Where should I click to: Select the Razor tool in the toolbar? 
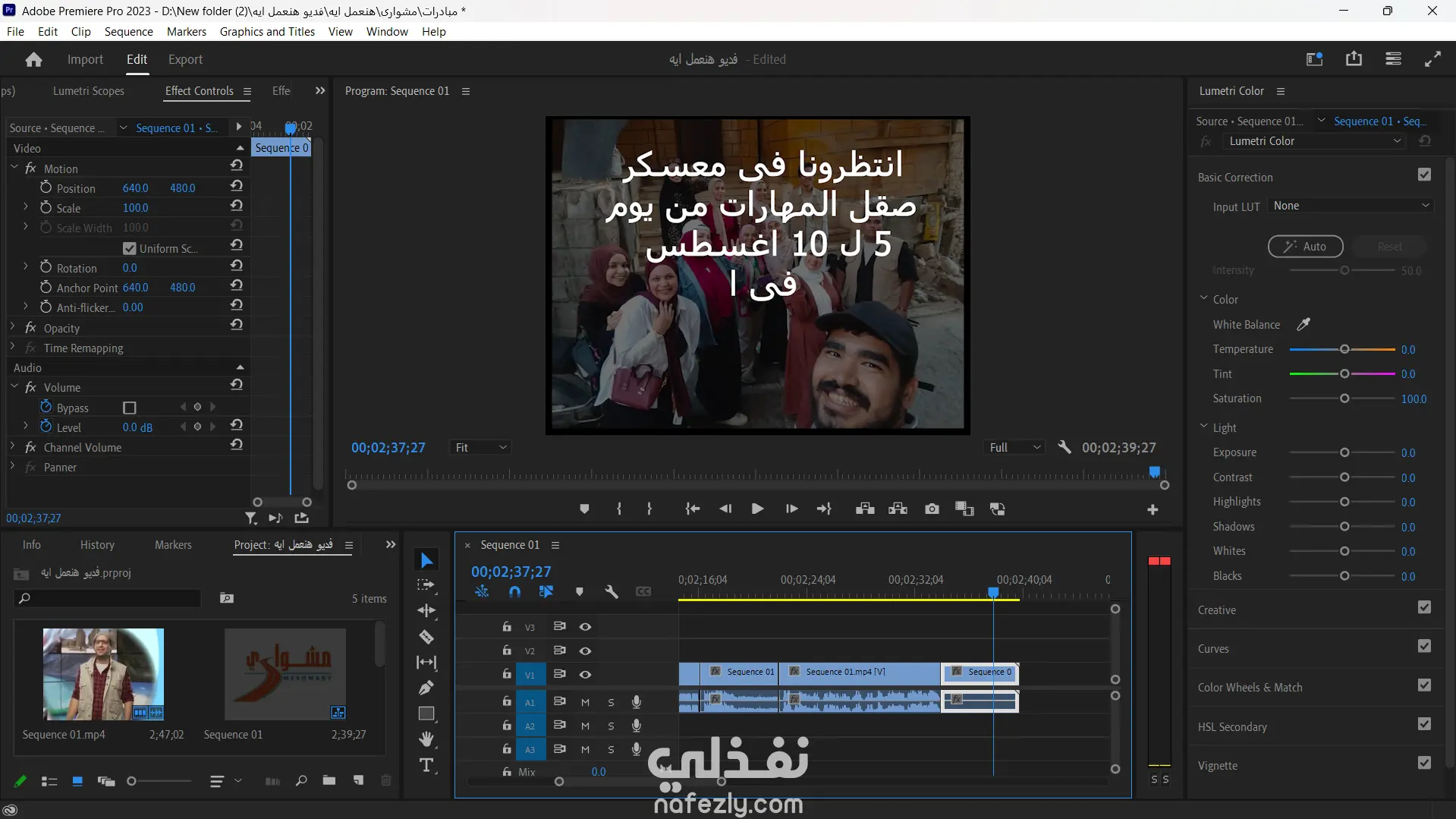[426, 637]
